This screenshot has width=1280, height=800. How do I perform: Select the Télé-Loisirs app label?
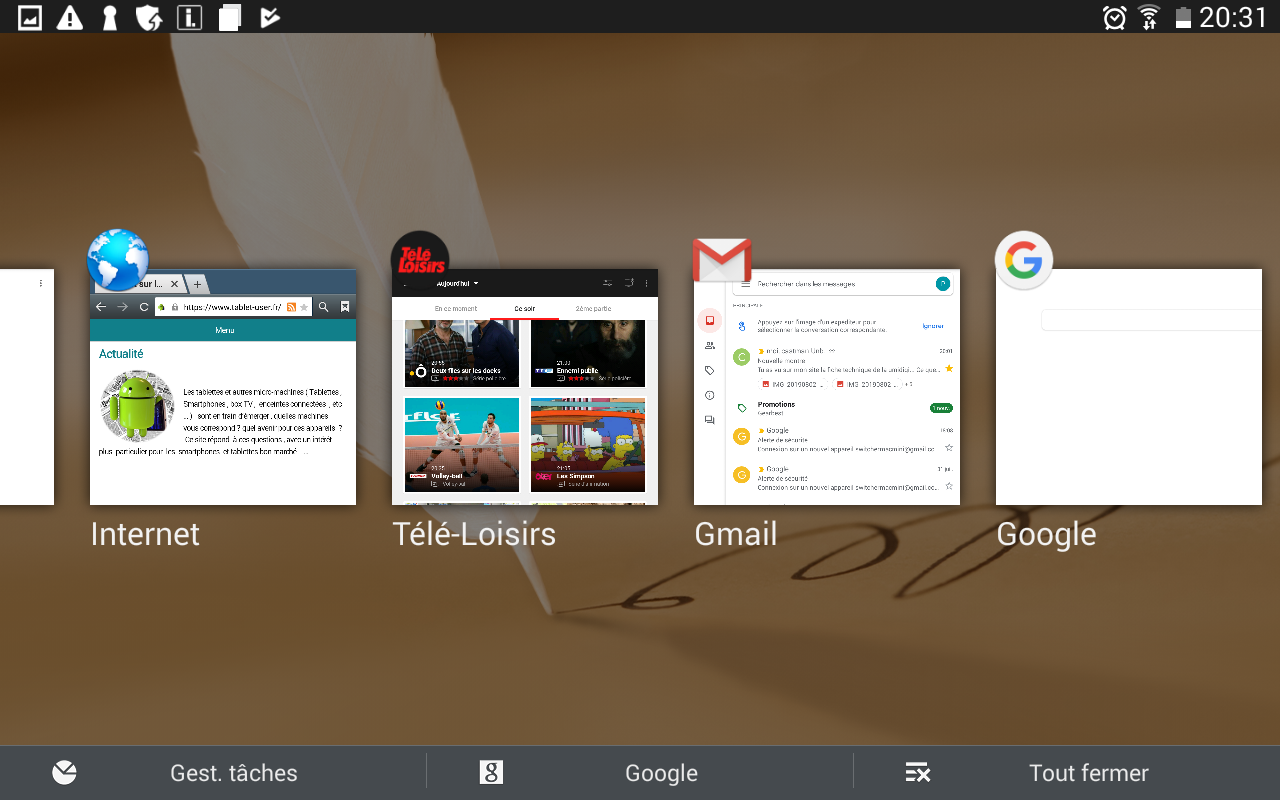pos(474,534)
